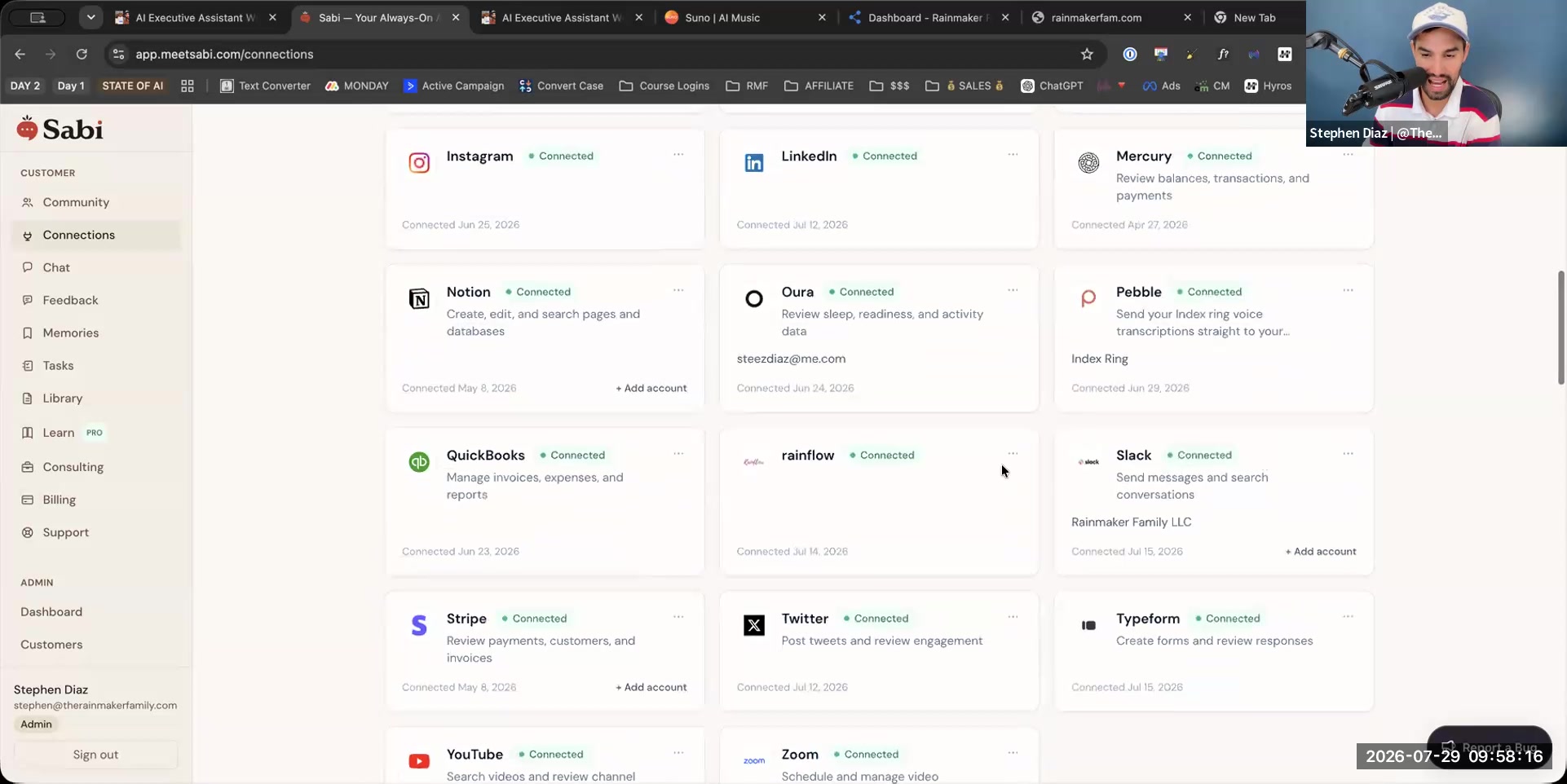Click the YouTube logo icon
The image size is (1567, 784).
419,761
